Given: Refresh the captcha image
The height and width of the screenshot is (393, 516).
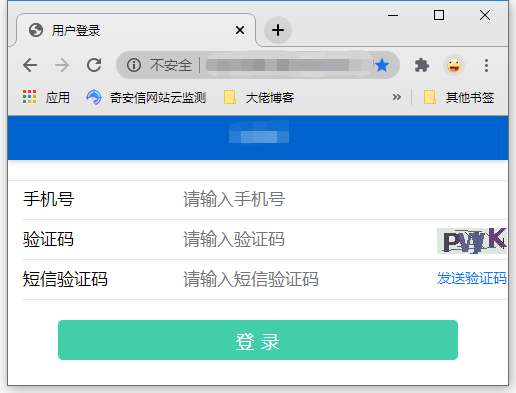Looking at the screenshot, I should (472, 240).
